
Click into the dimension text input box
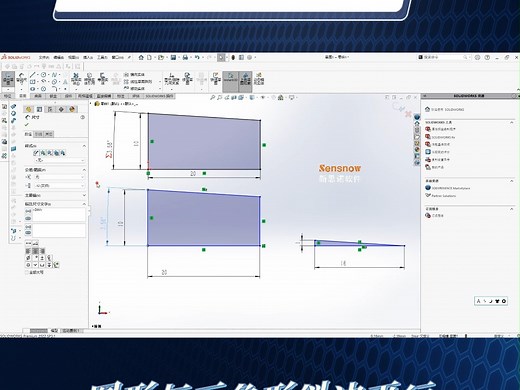point(59,214)
